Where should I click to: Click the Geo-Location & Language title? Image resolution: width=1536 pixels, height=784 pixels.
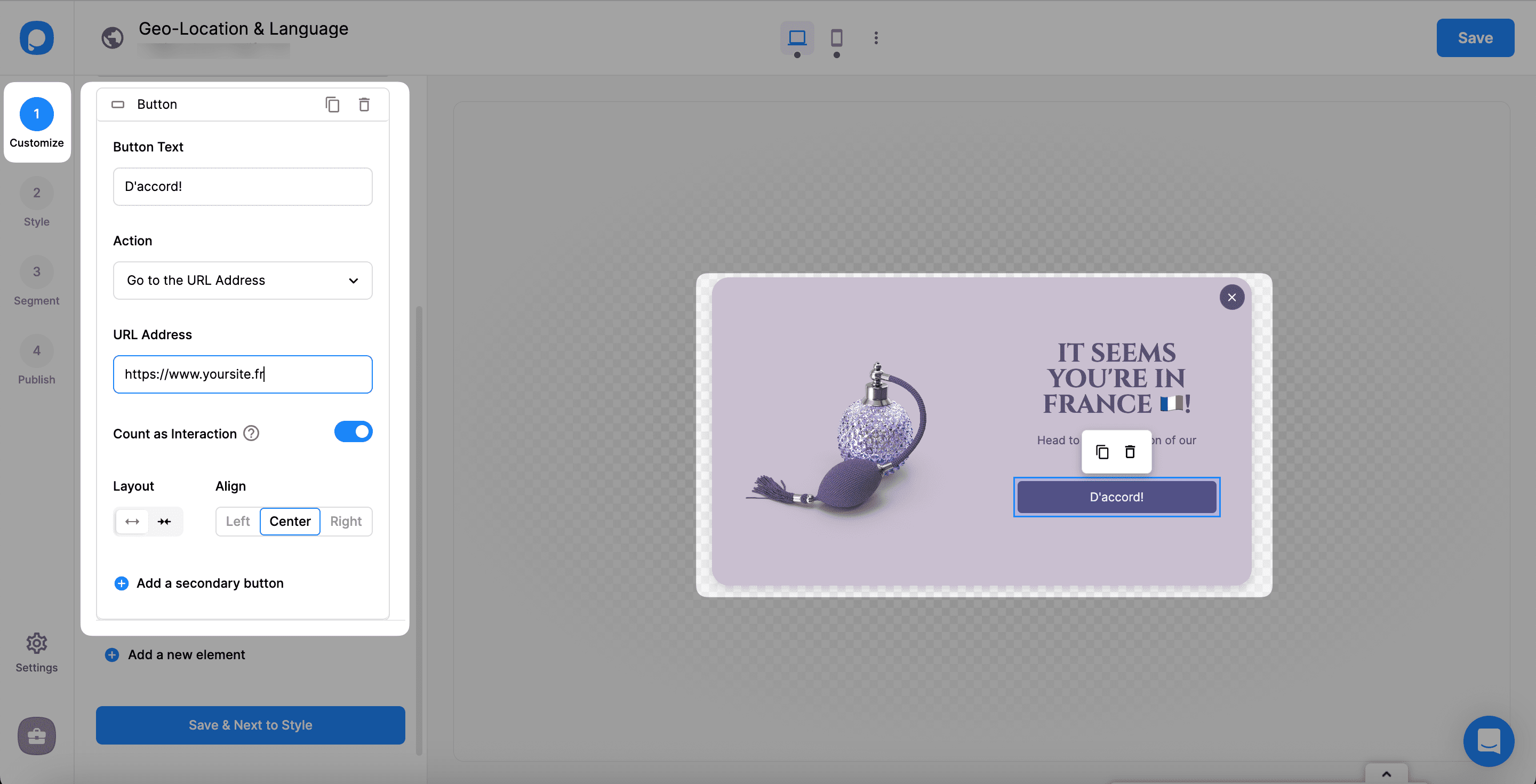tap(243, 29)
